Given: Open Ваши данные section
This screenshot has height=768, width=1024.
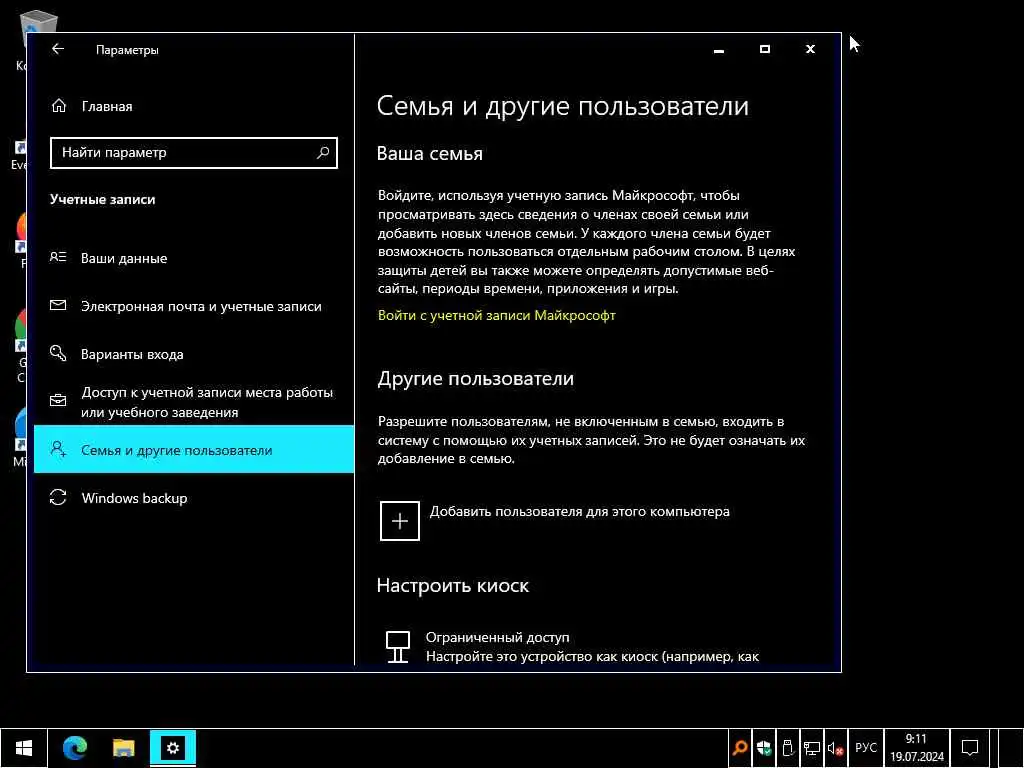Looking at the screenshot, I should coord(194,258).
